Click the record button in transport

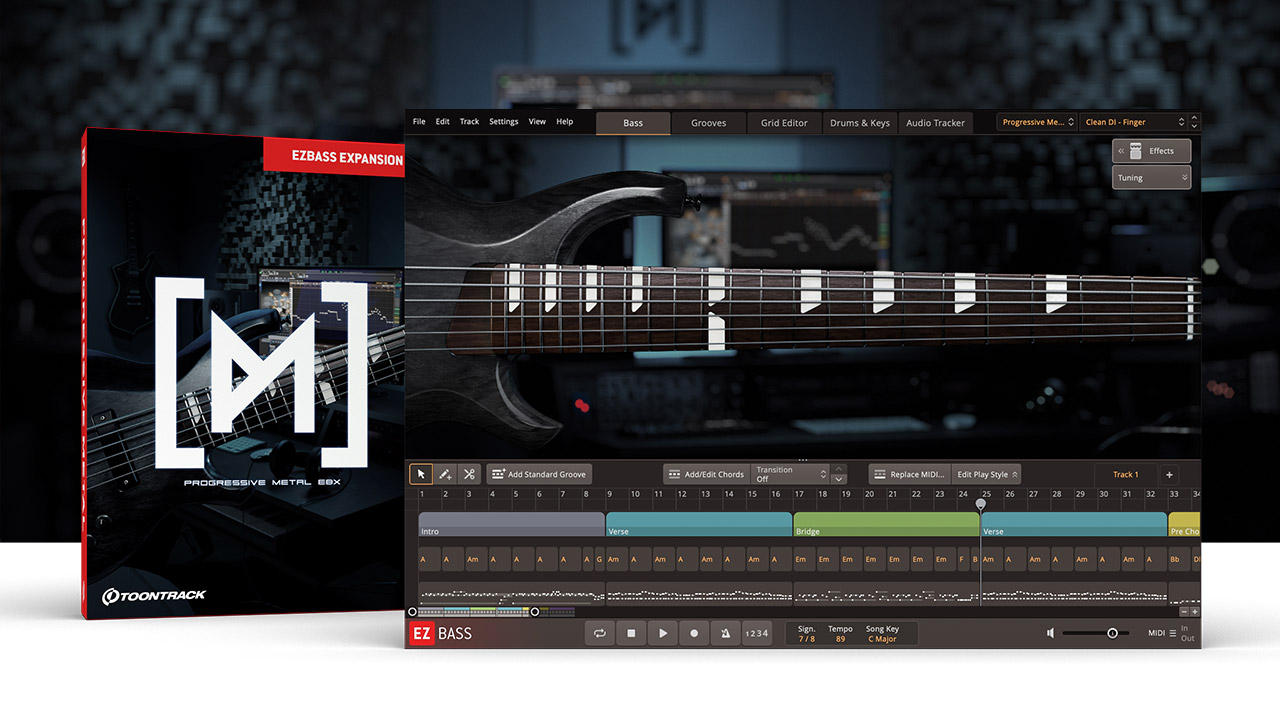(694, 633)
